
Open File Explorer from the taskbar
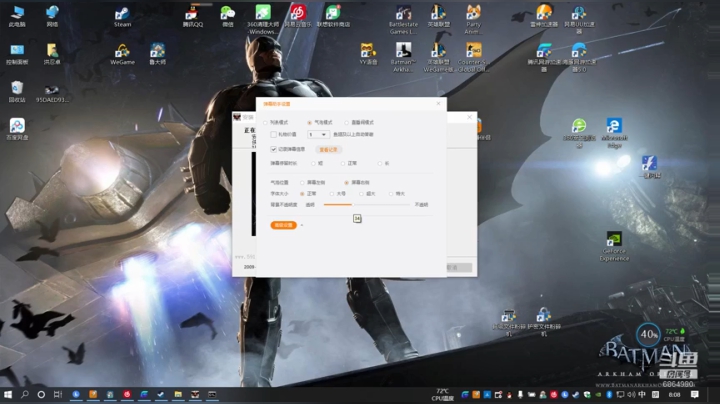click(178, 394)
